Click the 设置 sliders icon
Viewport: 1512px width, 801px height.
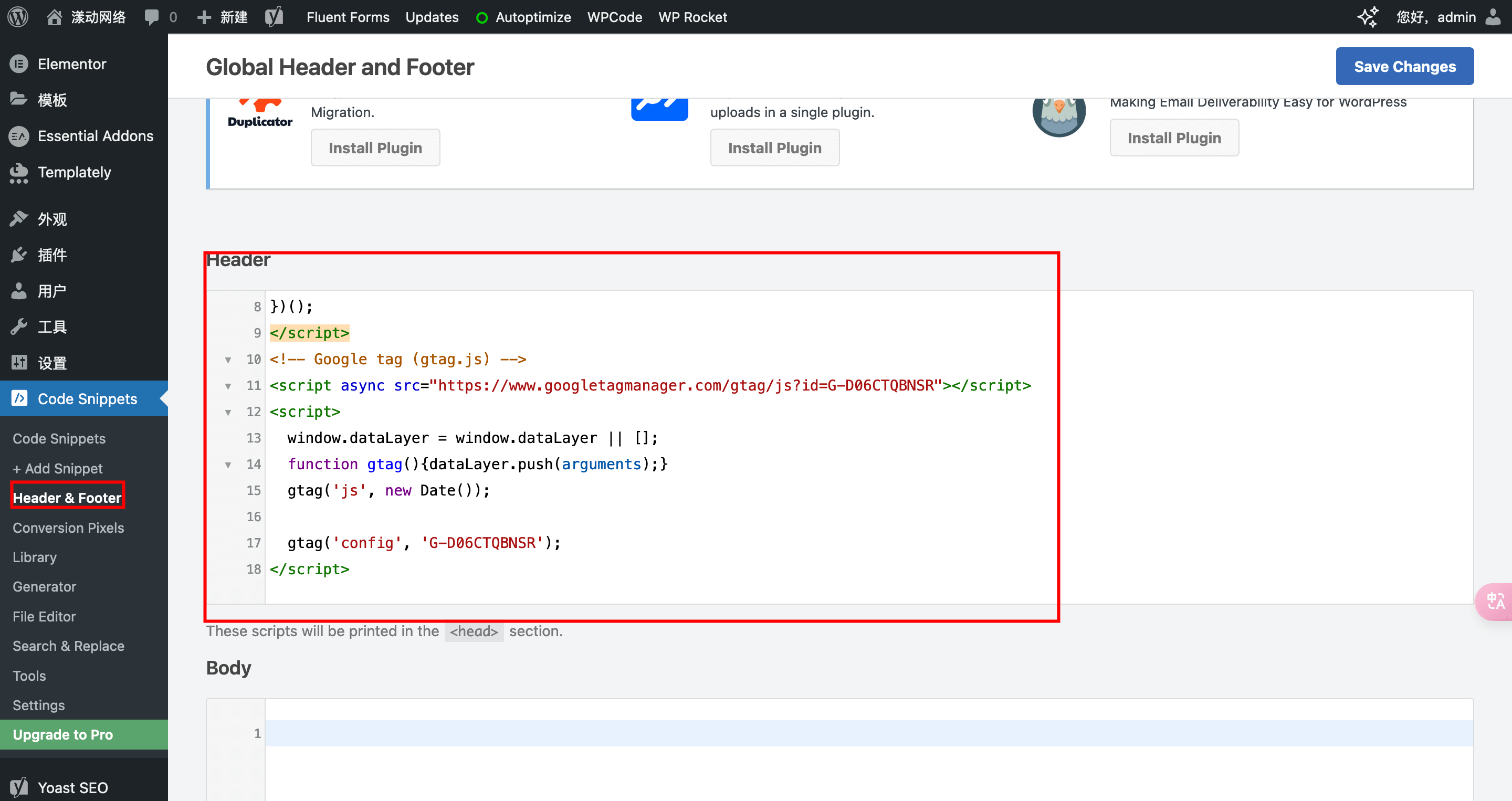tap(19, 363)
